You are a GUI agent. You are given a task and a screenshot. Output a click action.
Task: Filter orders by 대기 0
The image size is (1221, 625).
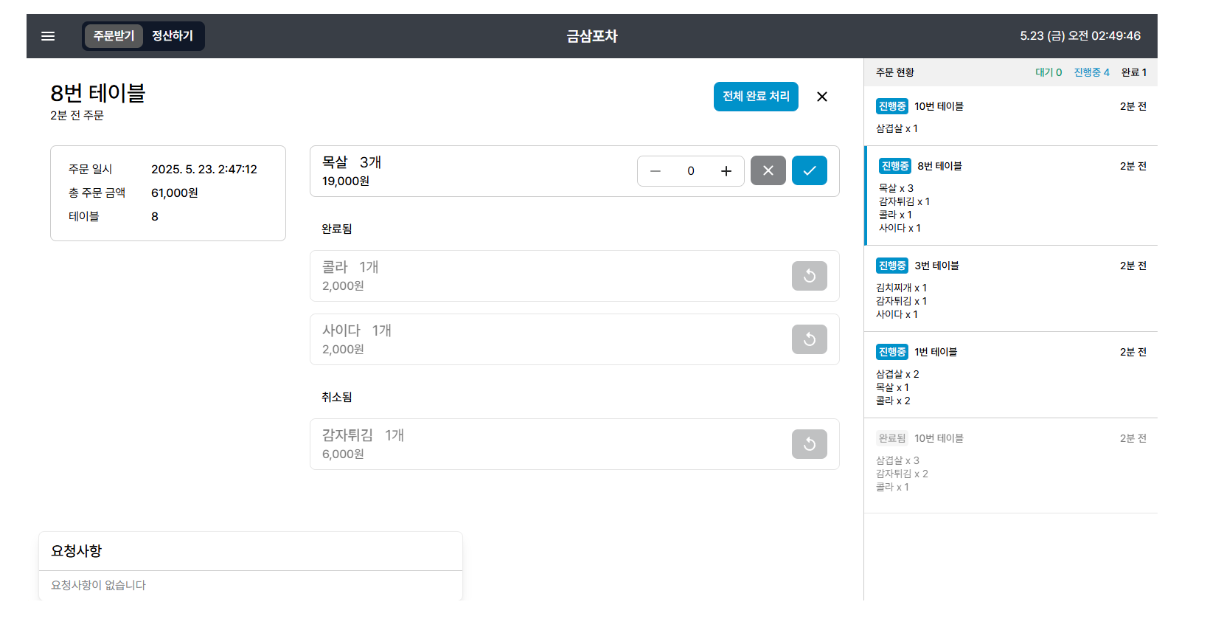pyautogui.click(x=1048, y=73)
